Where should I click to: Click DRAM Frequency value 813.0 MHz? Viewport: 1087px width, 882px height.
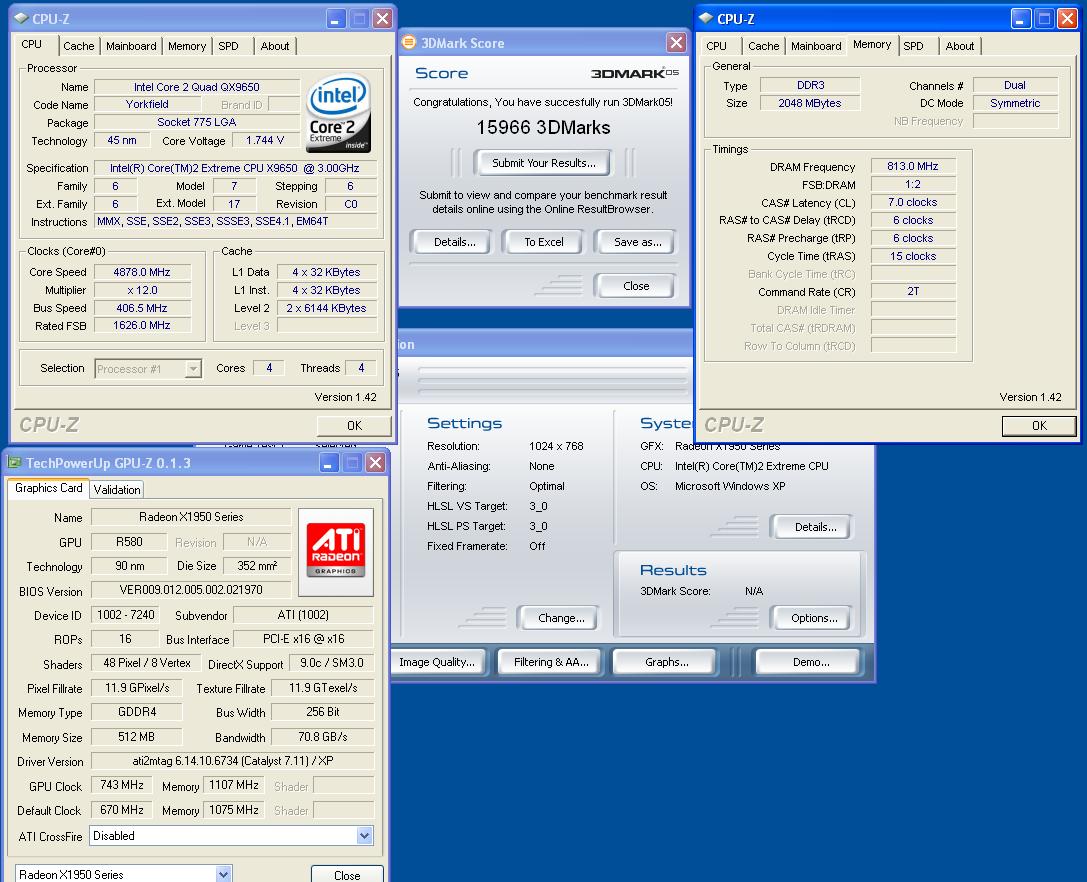click(912, 166)
